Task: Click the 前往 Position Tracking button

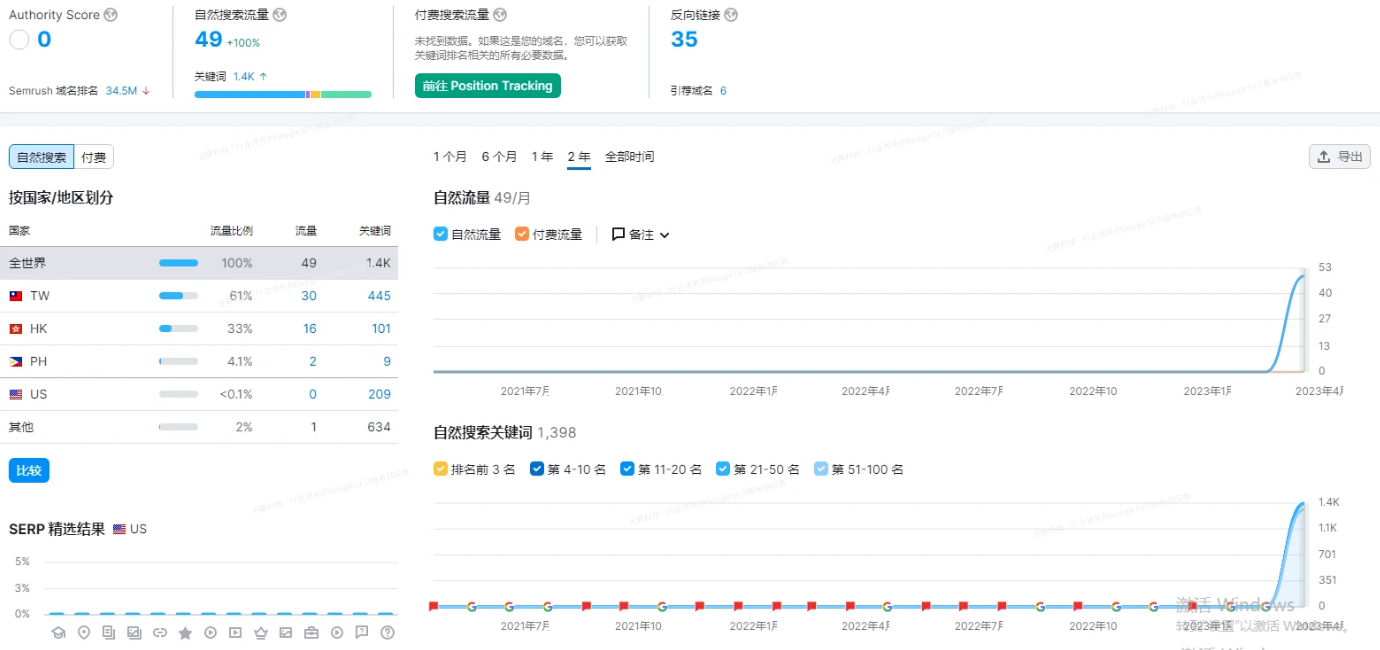Action: pyautogui.click(x=487, y=86)
